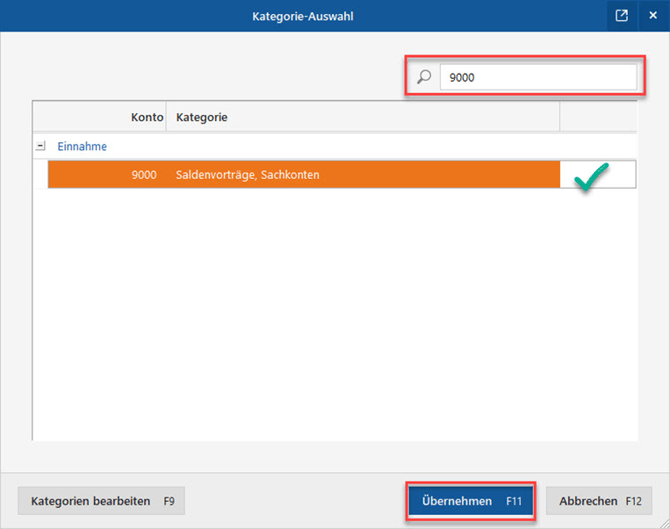Viewport: 670px width, 529px height.
Task: Select the Saldenvorträge, Sachkonten category text
Action: point(247,175)
